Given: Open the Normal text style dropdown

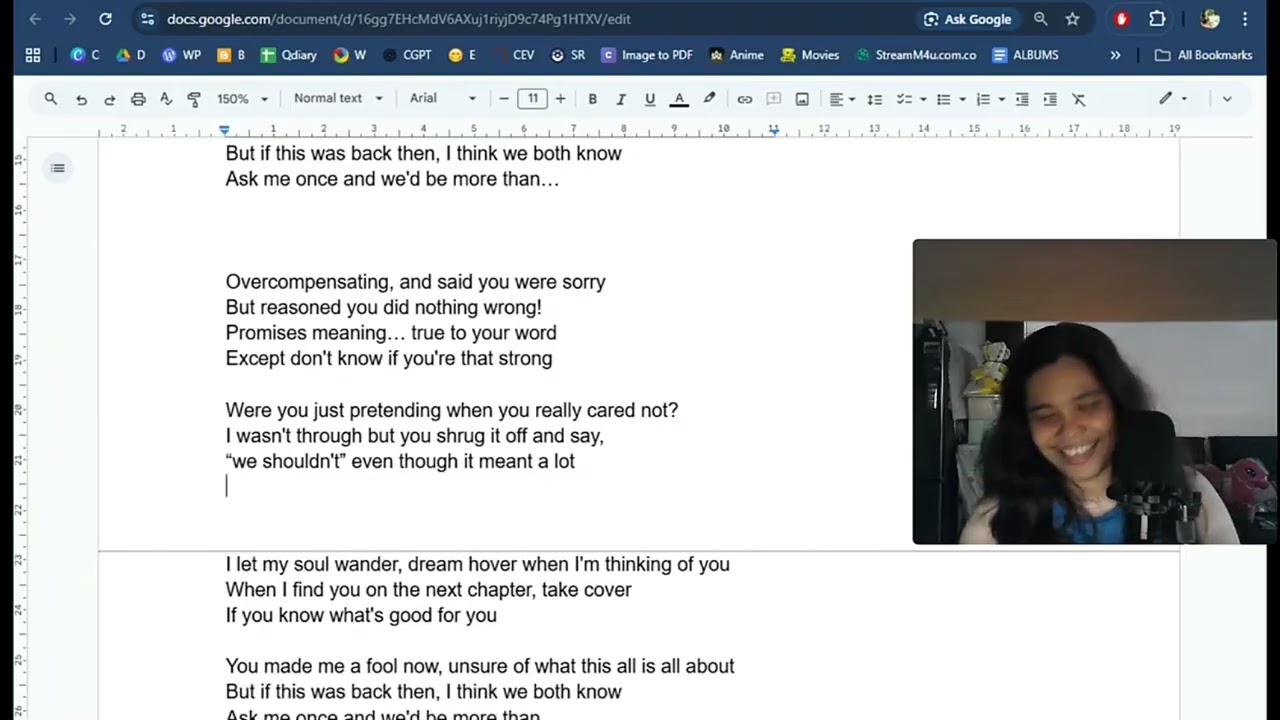Looking at the screenshot, I should (338, 98).
